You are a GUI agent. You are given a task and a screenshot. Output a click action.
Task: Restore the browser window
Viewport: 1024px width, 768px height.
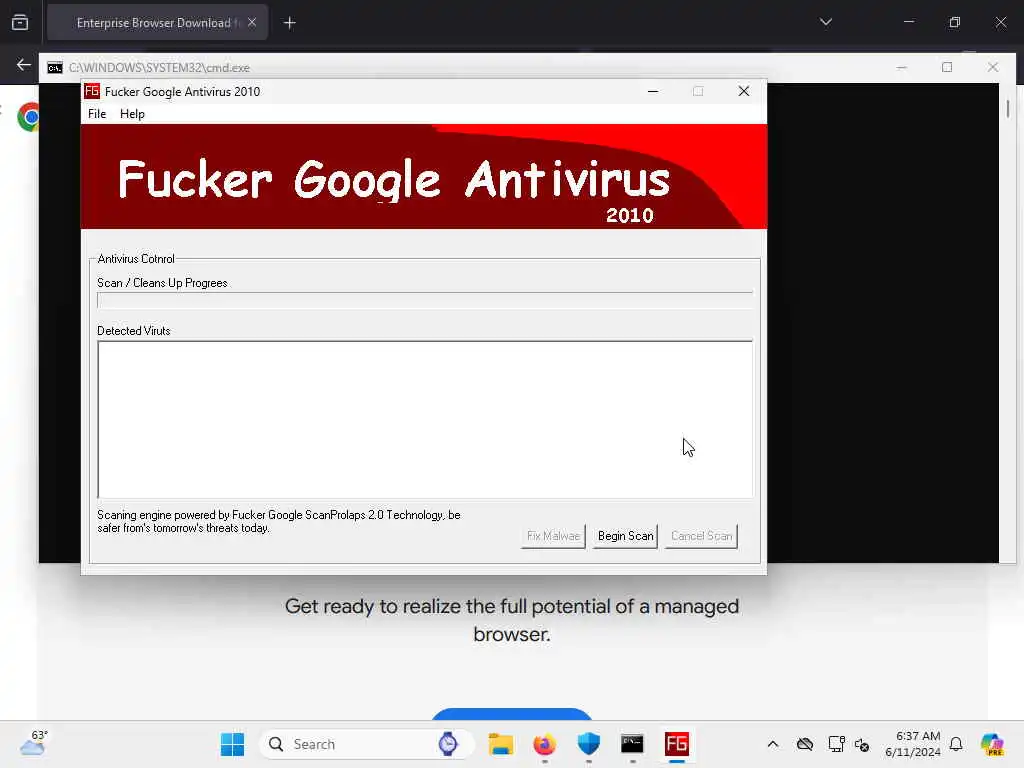pyautogui.click(x=955, y=22)
